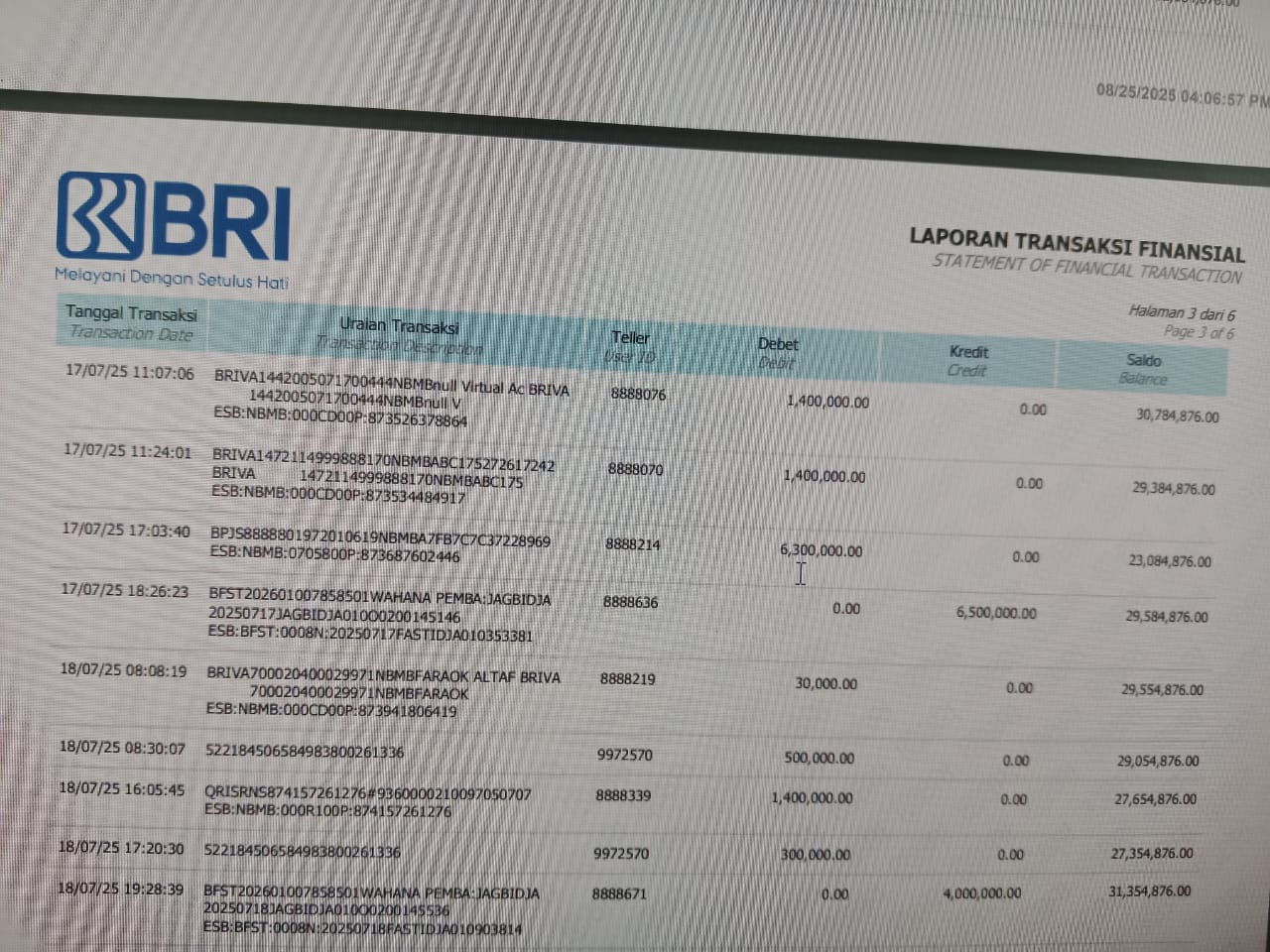Click the Kredit column header

pos(967,360)
